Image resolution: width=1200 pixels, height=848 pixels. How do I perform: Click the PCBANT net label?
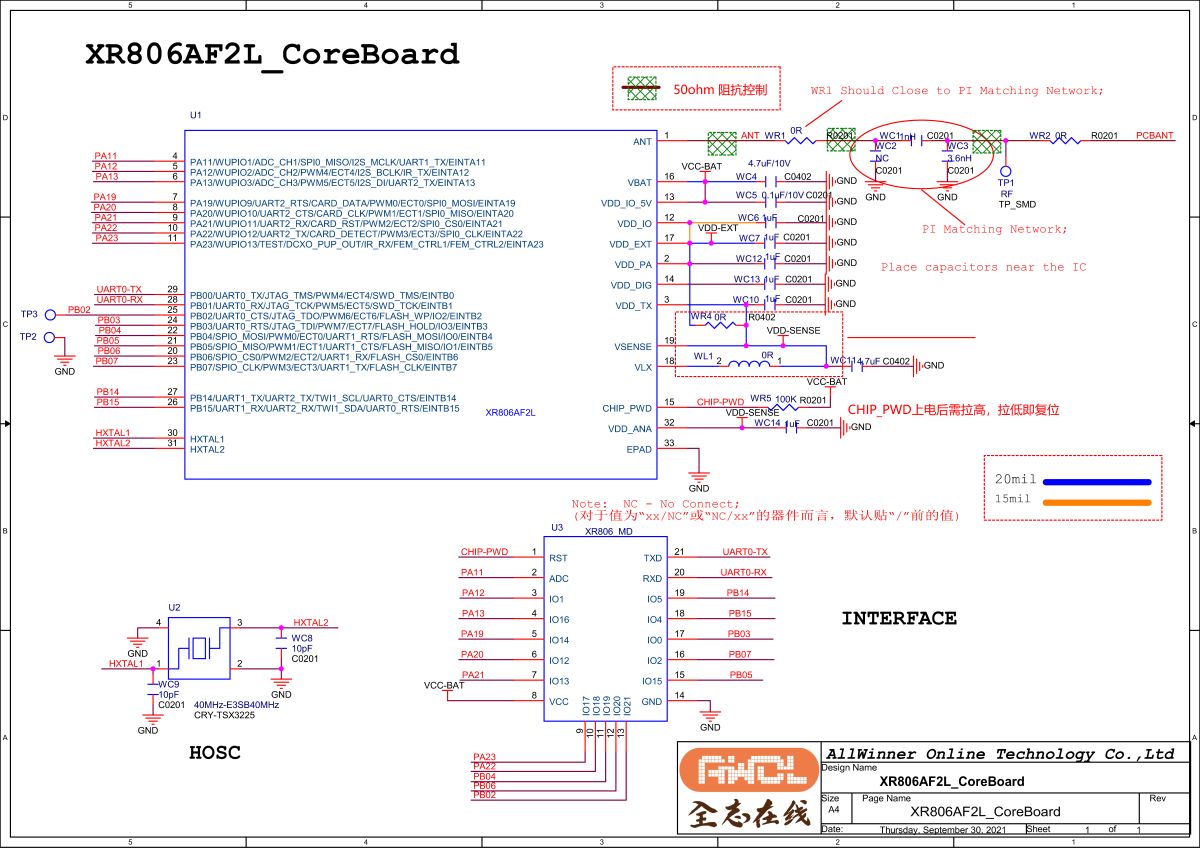click(1155, 135)
